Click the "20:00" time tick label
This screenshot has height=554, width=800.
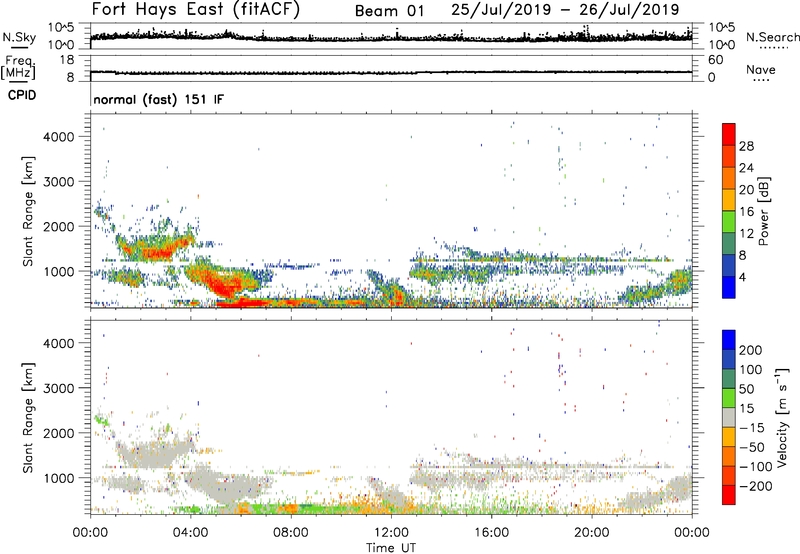pyautogui.click(x=591, y=533)
